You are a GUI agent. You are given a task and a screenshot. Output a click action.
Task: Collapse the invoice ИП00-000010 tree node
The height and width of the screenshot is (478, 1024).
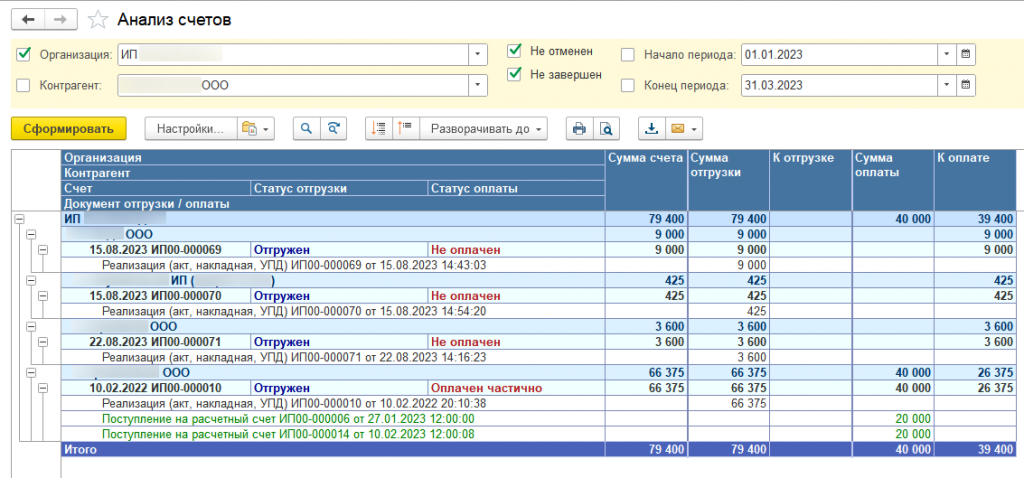pos(43,388)
